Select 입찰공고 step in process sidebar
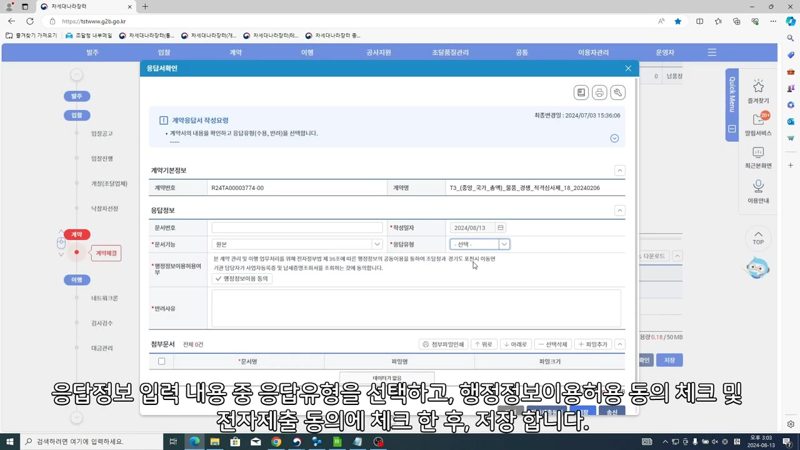 pos(102,134)
